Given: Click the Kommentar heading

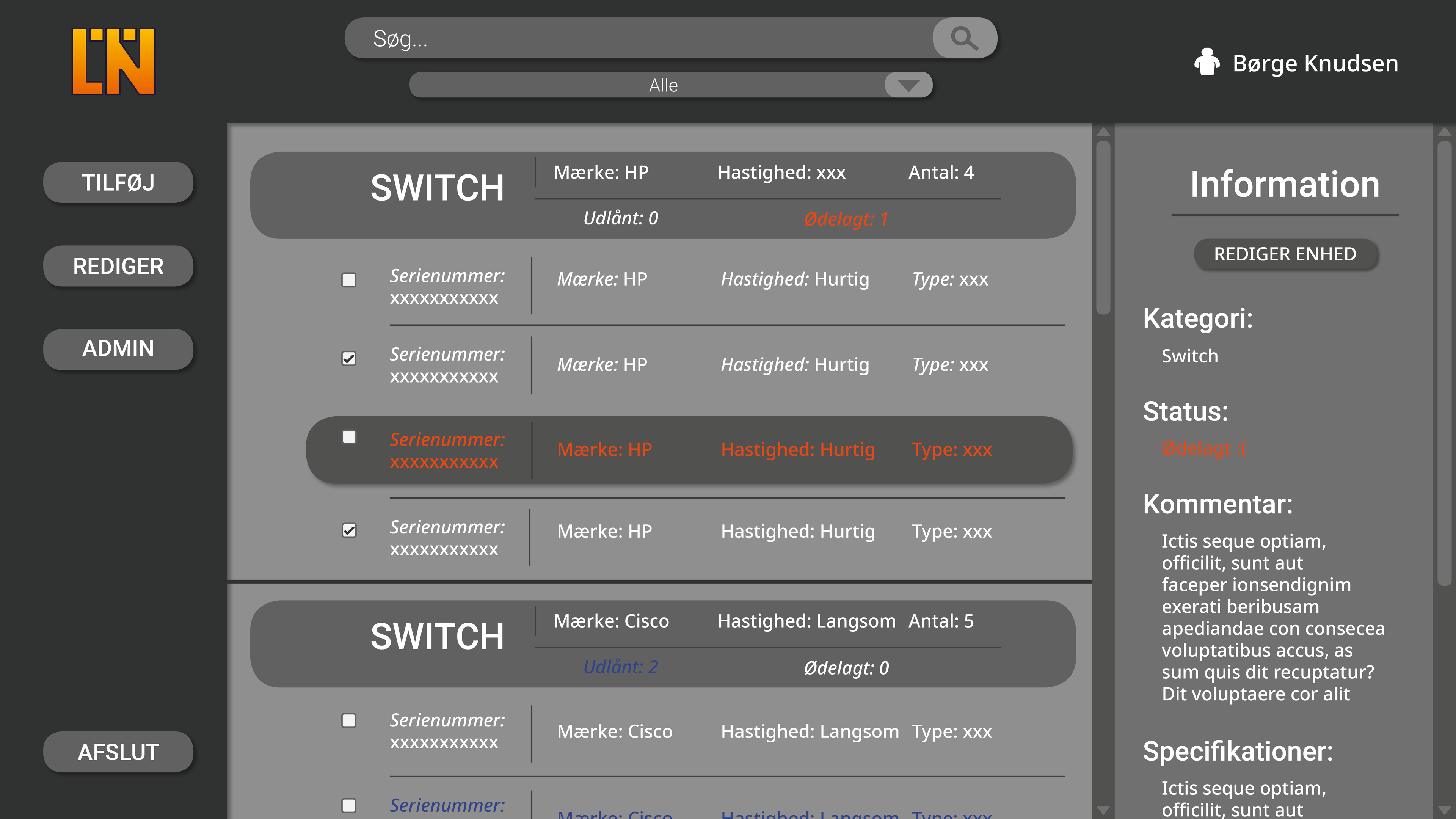Looking at the screenshot, I should (1218, 504).
